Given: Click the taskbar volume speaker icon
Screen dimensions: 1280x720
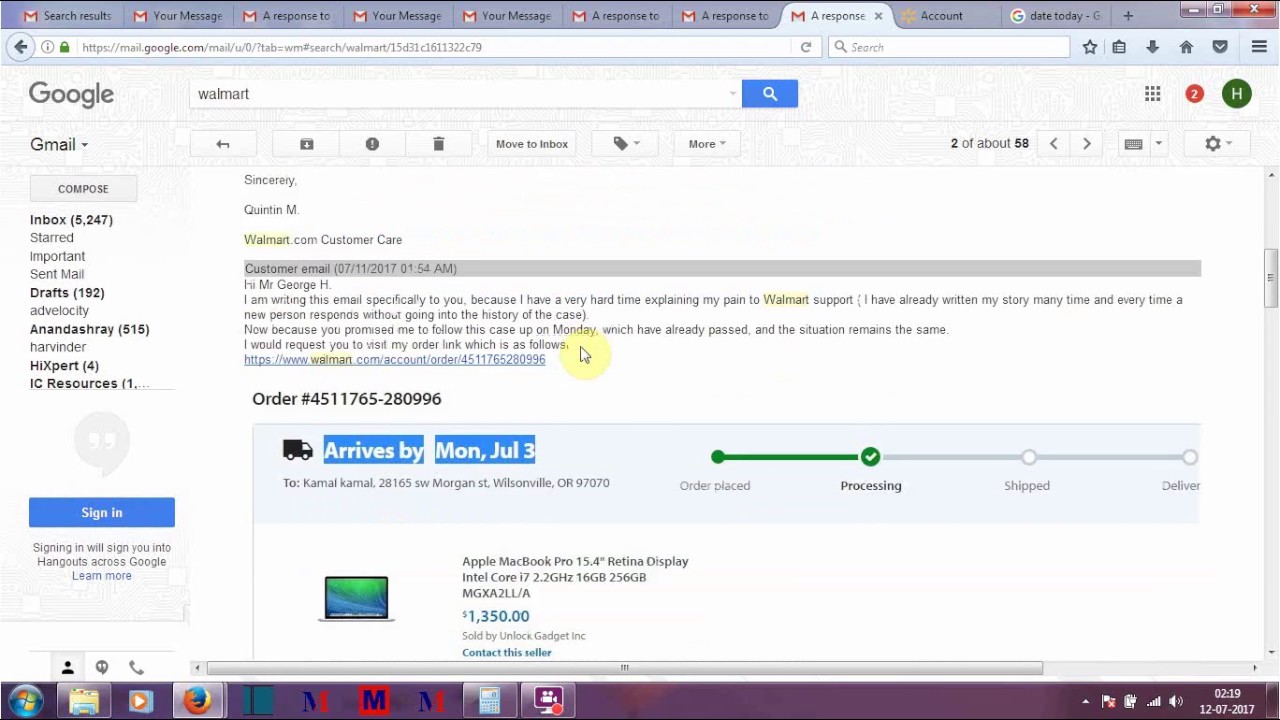Looking at the screenshot, I should (1176, 701).
